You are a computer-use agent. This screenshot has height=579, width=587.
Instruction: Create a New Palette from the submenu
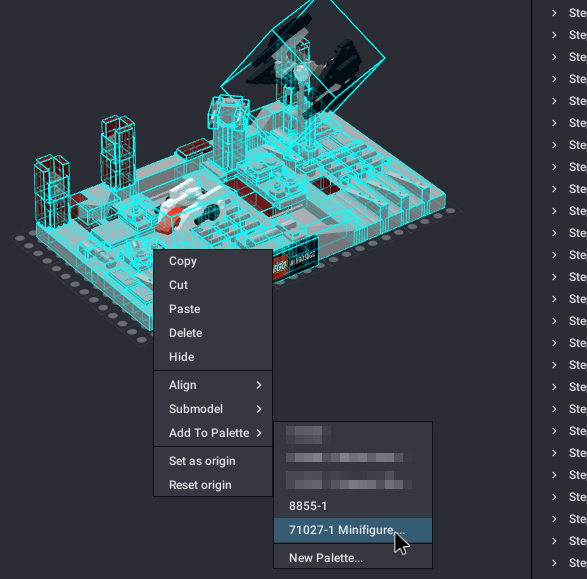[353, 558]
